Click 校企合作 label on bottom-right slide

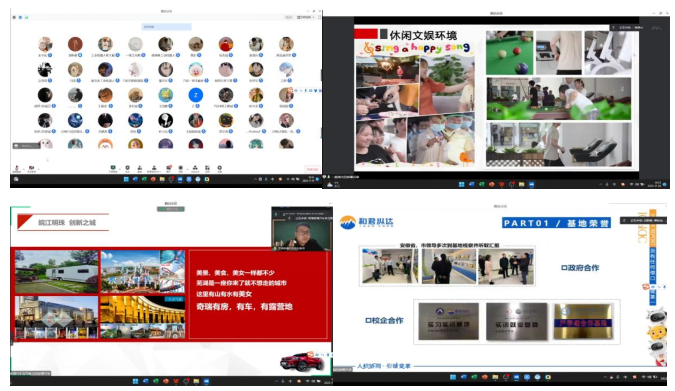pos(384,320)
